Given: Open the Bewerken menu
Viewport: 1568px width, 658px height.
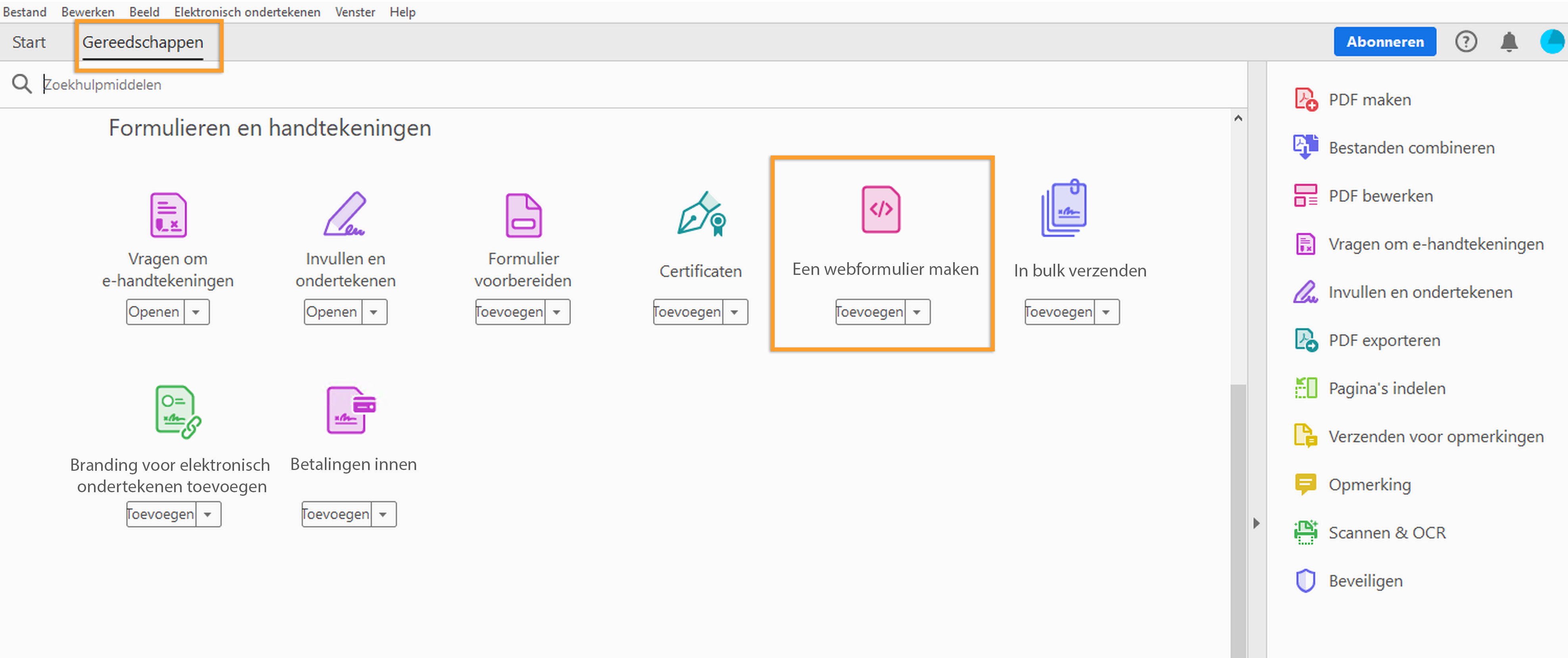Looking at the screenshot, I should pos(87,12).
